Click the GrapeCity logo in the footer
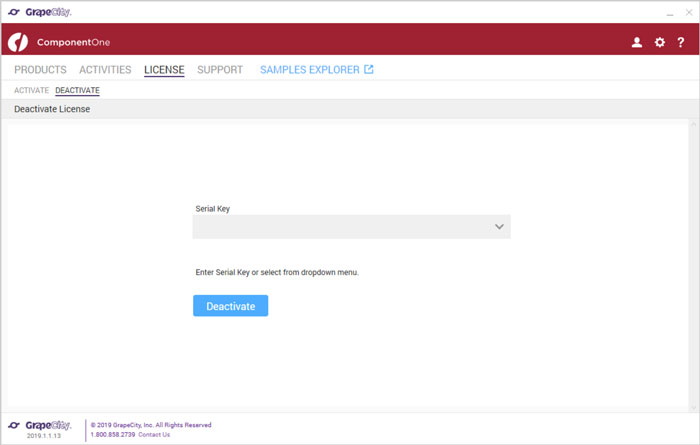This screenshot has width=700, height=445. coord(40,425)
